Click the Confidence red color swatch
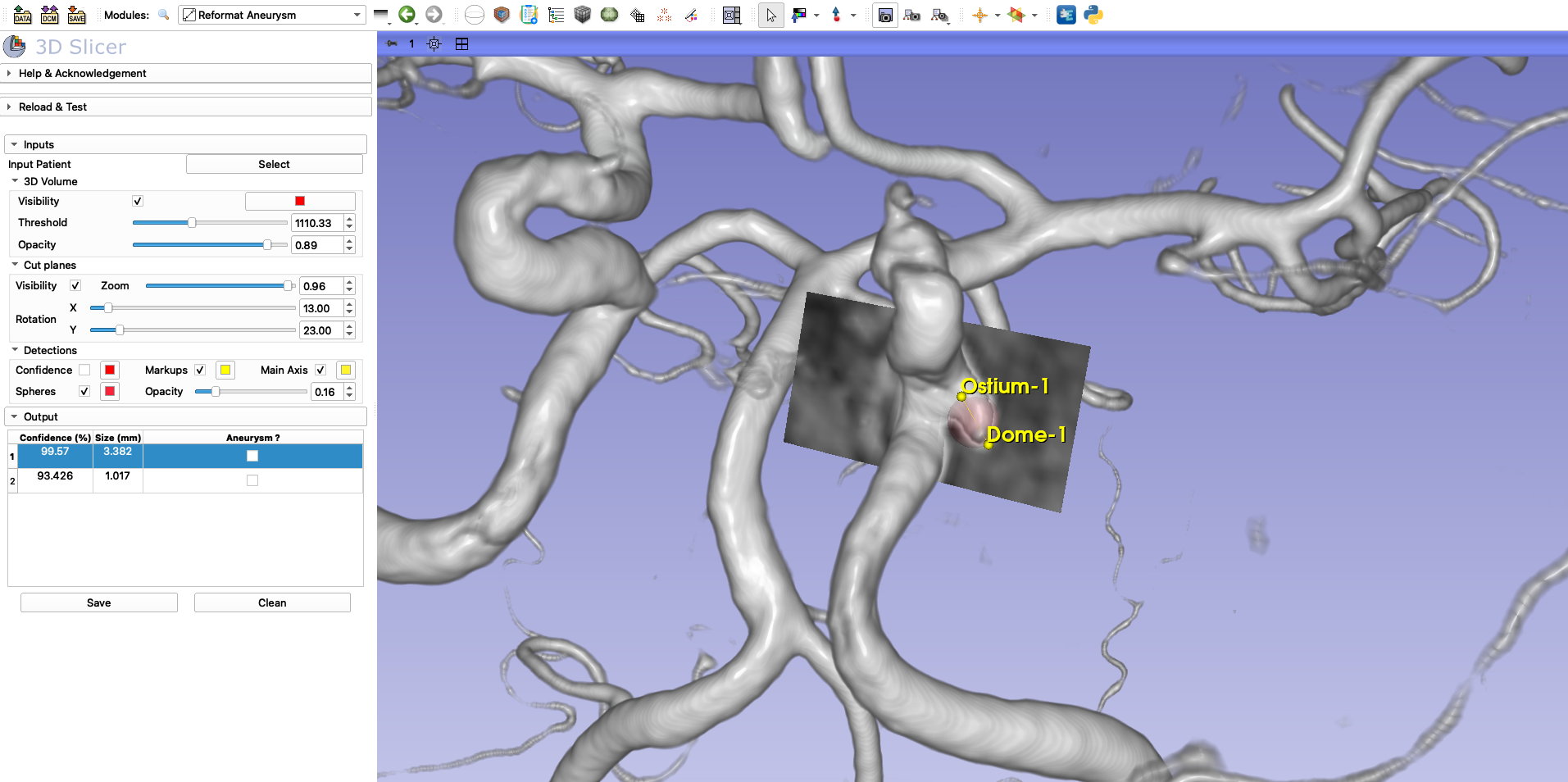Screen dimensions: 1568x782 pyautogui.click(x=110, y=370)
